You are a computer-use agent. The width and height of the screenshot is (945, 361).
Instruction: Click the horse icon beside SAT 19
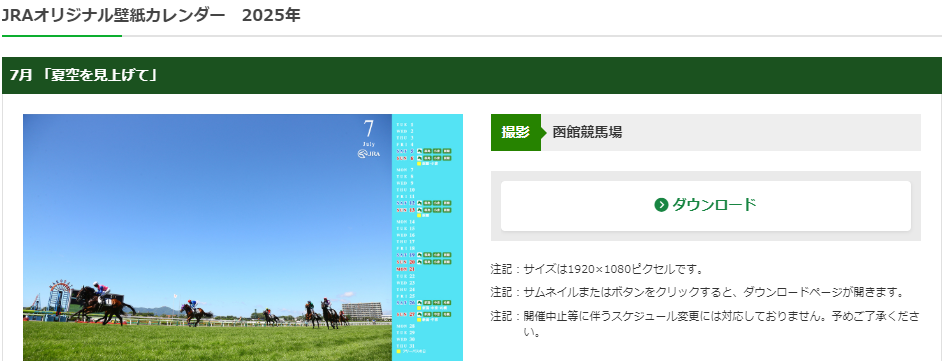point(419,255)
